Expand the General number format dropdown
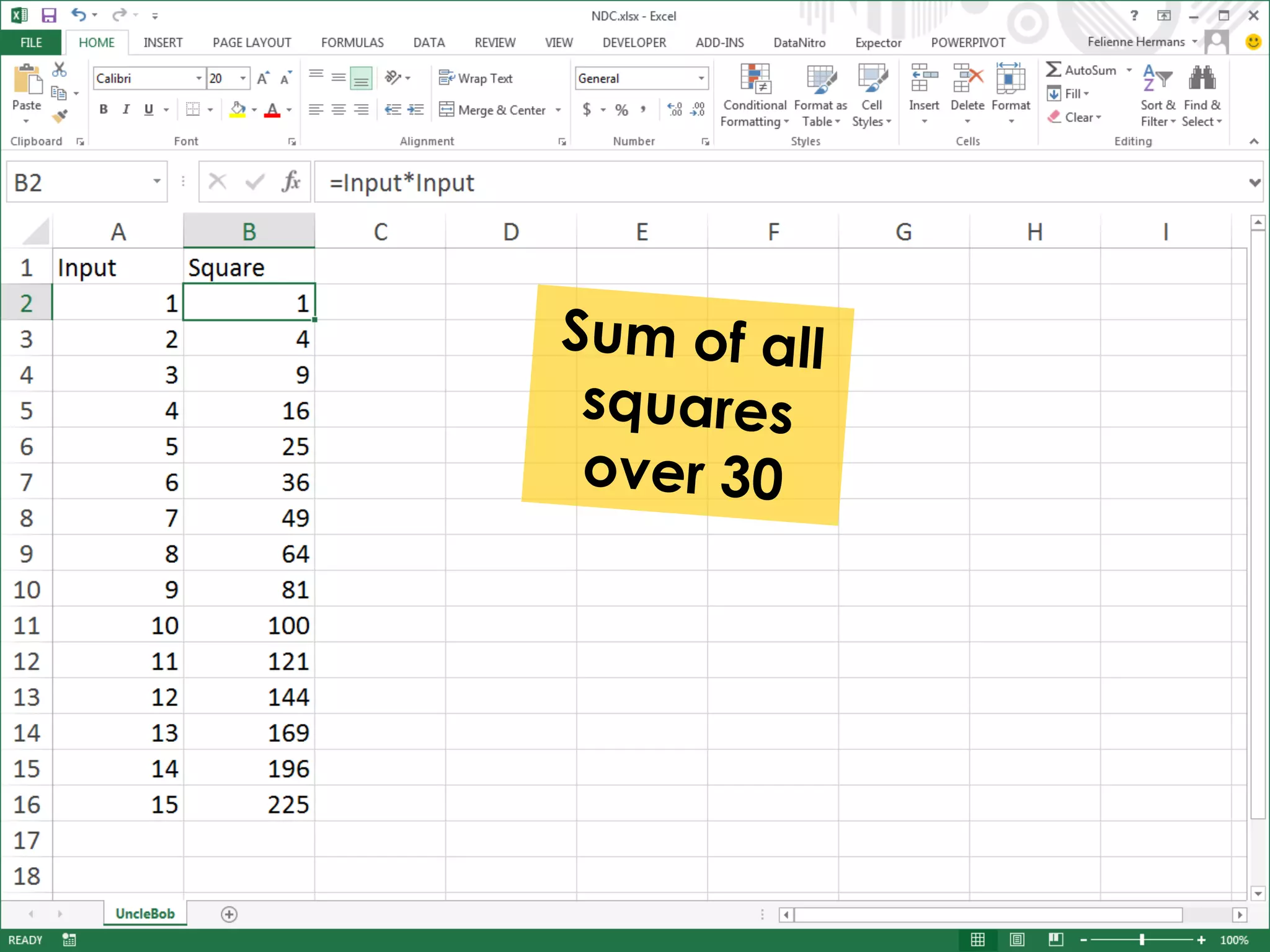The image size is (1270, 952). (701, 78)
